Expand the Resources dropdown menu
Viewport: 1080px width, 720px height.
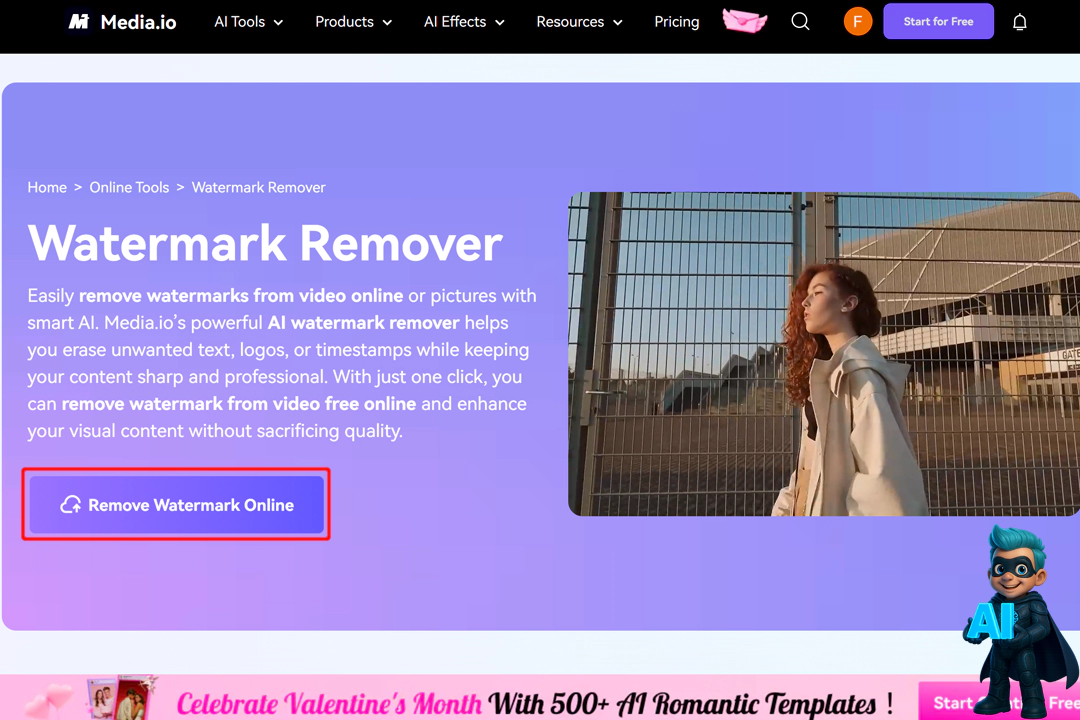pyautogui.click(x=579, y=22)
